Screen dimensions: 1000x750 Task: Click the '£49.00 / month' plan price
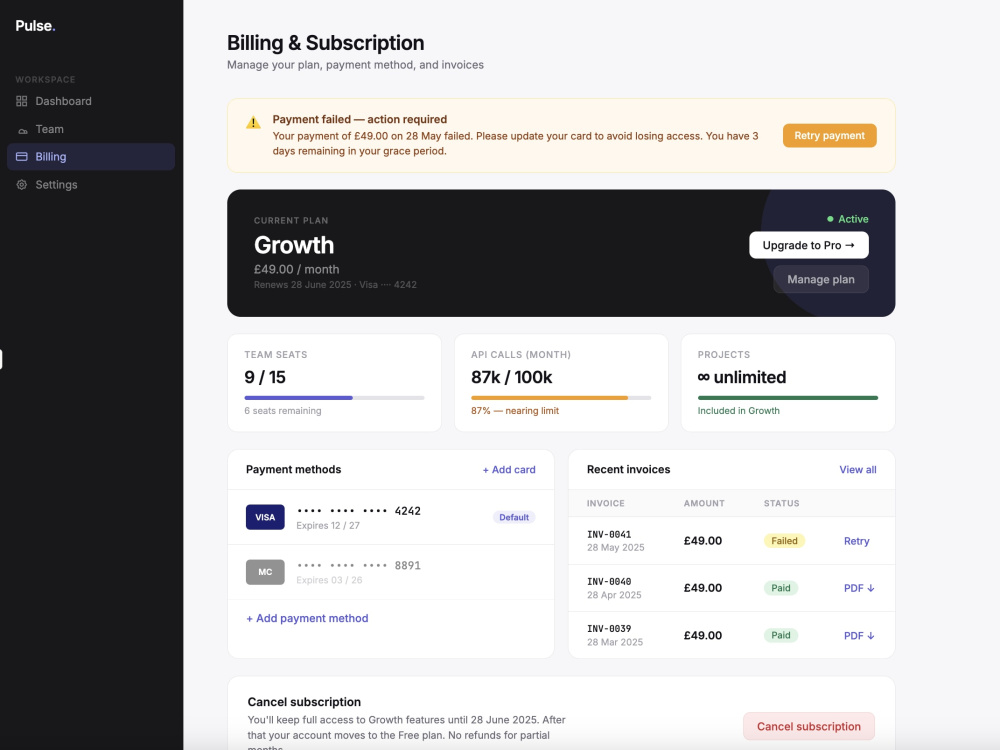(x=297, y=269)
